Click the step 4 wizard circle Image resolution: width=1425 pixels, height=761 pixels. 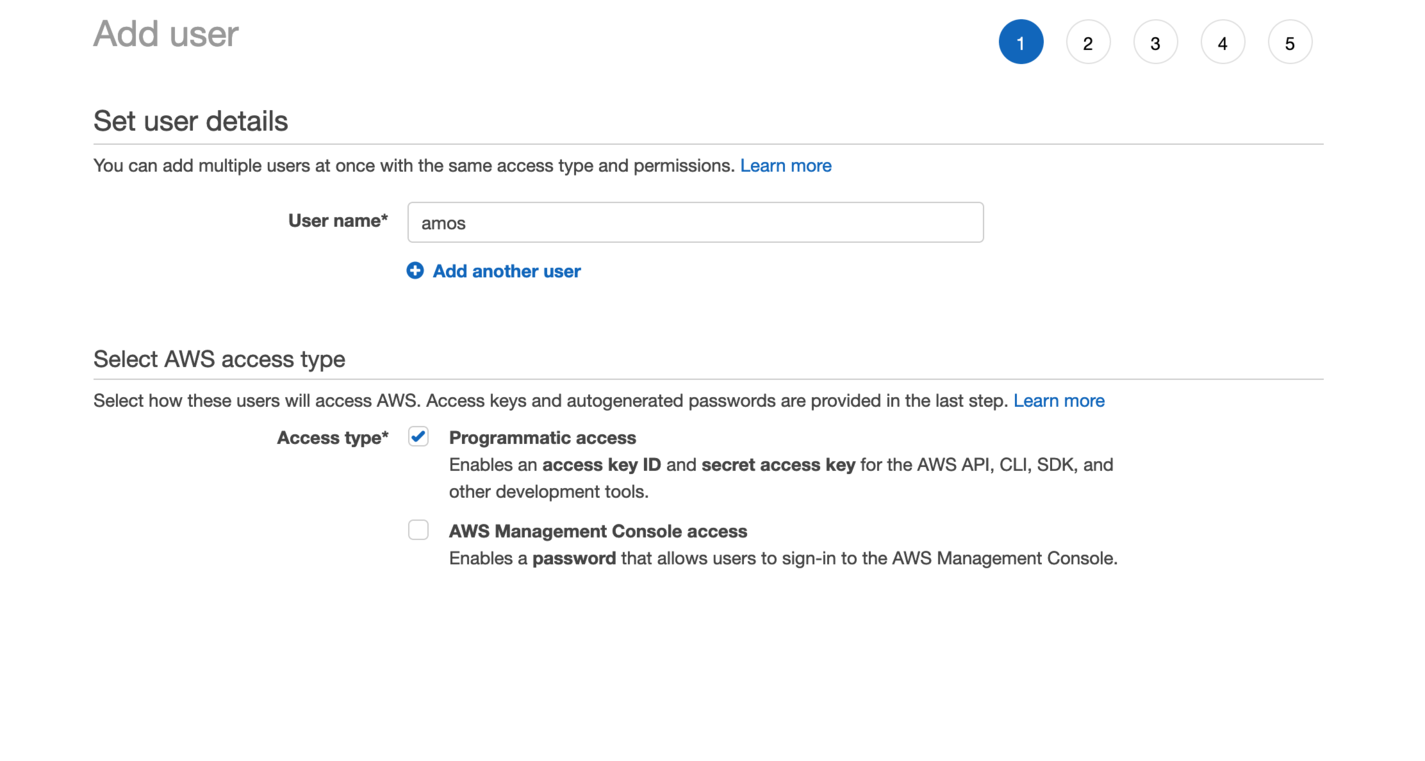1222,41
